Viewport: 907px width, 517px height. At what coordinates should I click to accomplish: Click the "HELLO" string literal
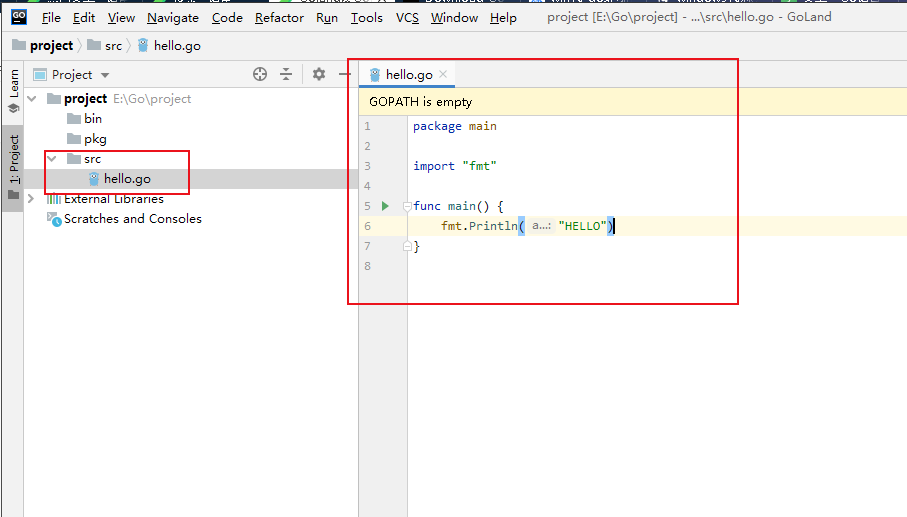582,226
